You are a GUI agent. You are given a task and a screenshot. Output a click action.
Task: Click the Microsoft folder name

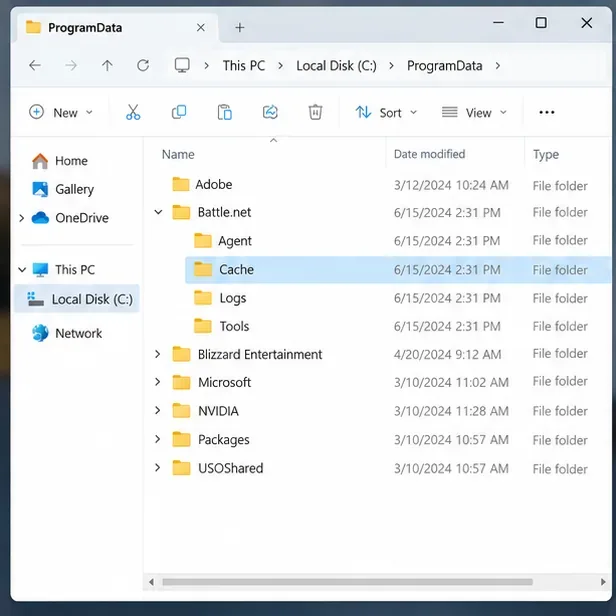[x=224, y=382]
